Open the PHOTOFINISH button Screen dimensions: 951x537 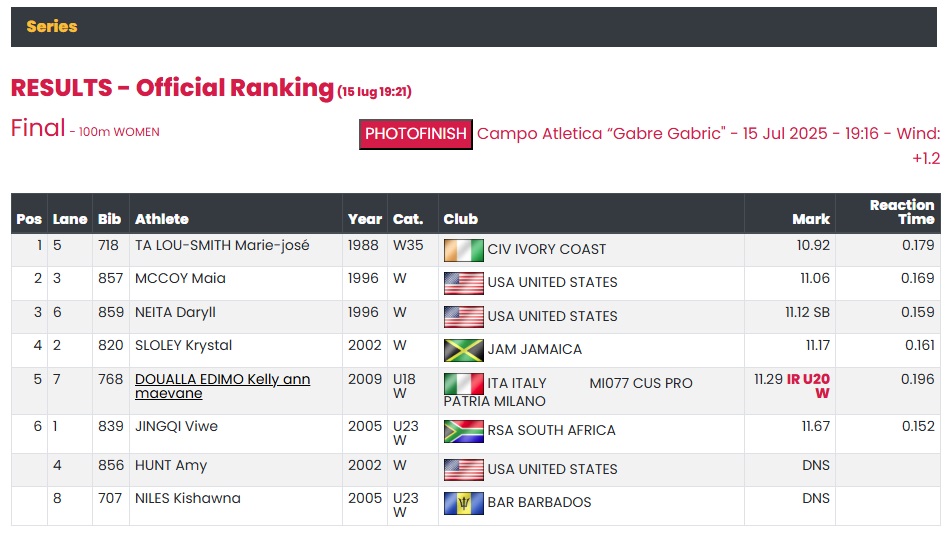tap(415, 134)
